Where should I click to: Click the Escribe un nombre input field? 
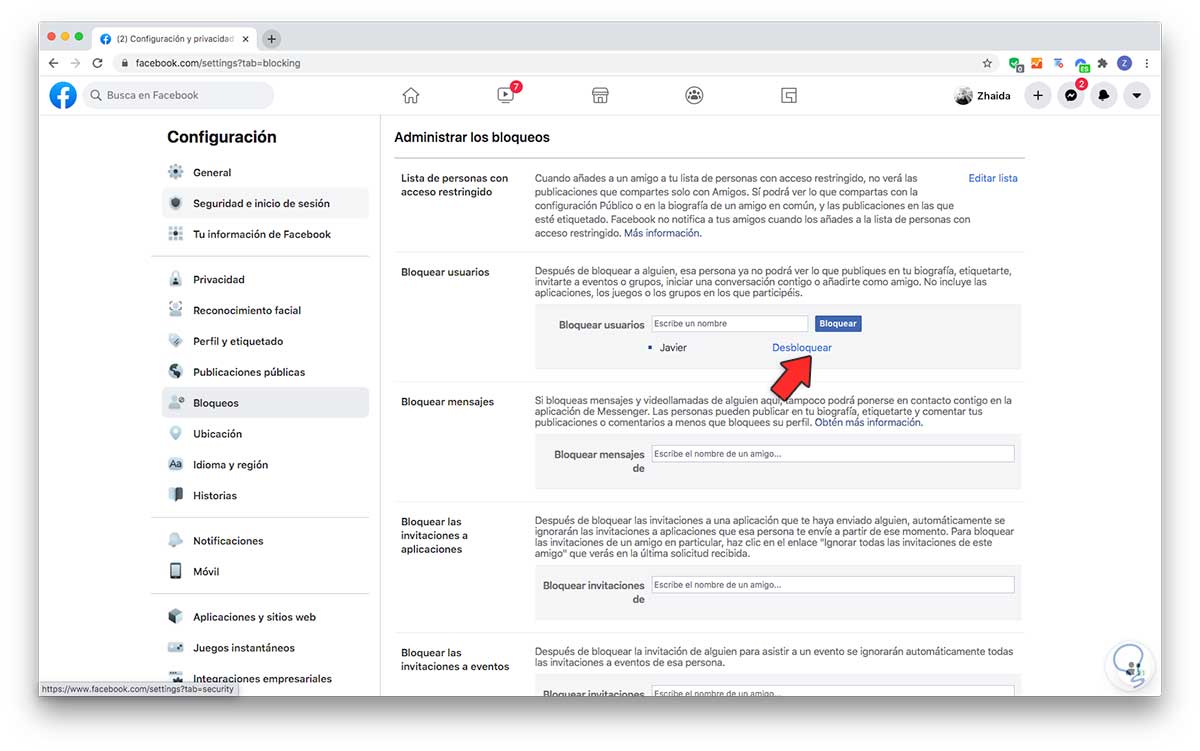tap(729, 323)
